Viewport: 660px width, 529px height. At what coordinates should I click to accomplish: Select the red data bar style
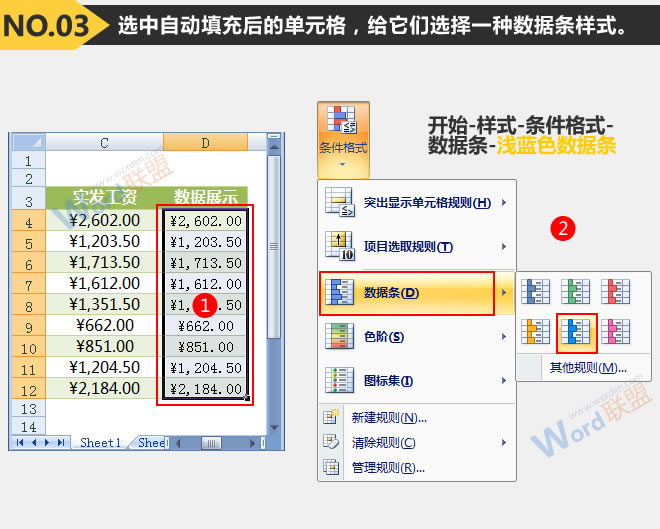(x=615, y=291)
